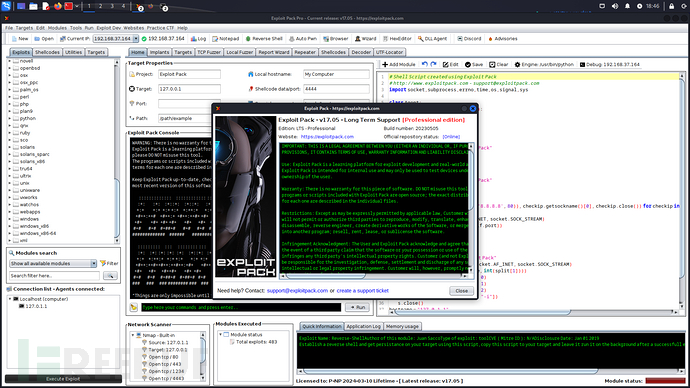Screen dimensions: 690x388
Task: Start the Wizard tool
Action: (x=366, y=39)
